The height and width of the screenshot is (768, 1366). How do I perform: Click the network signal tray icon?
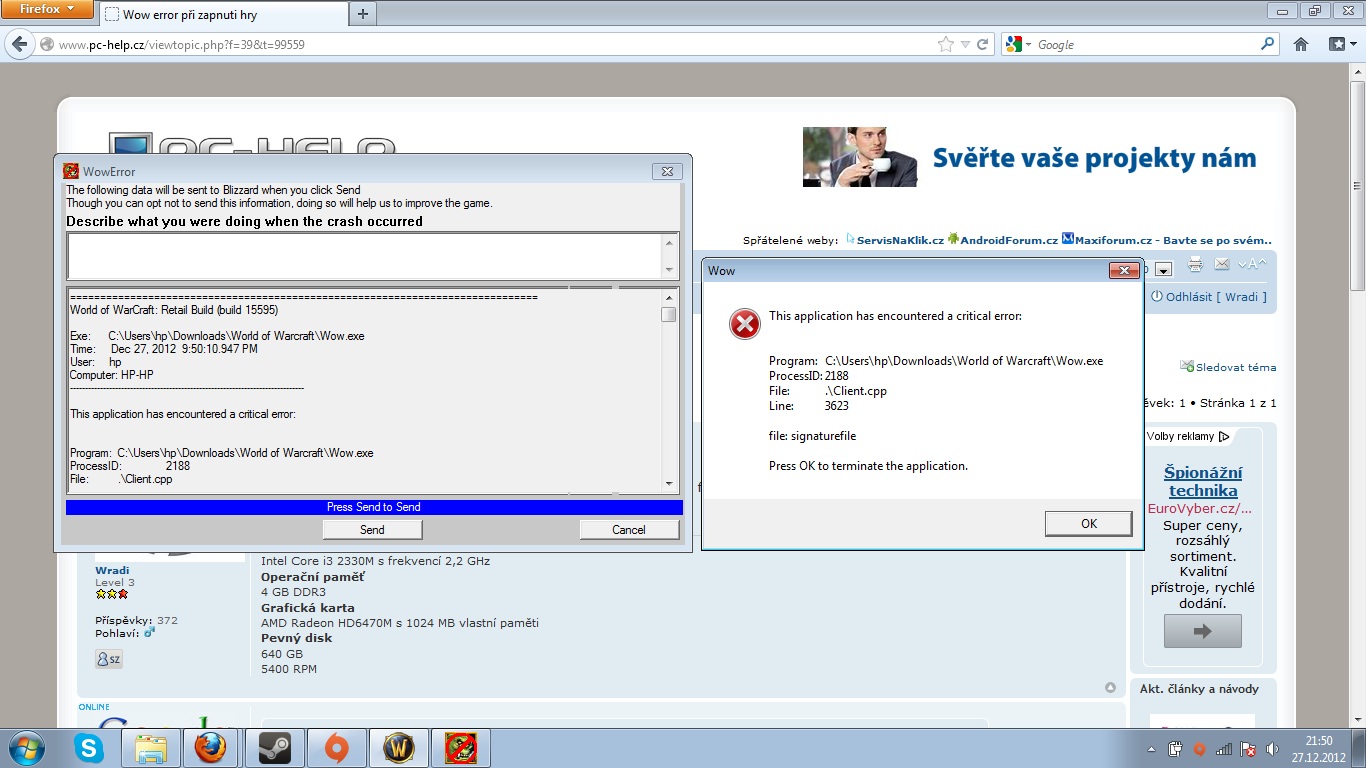(x=1223, y=749)
